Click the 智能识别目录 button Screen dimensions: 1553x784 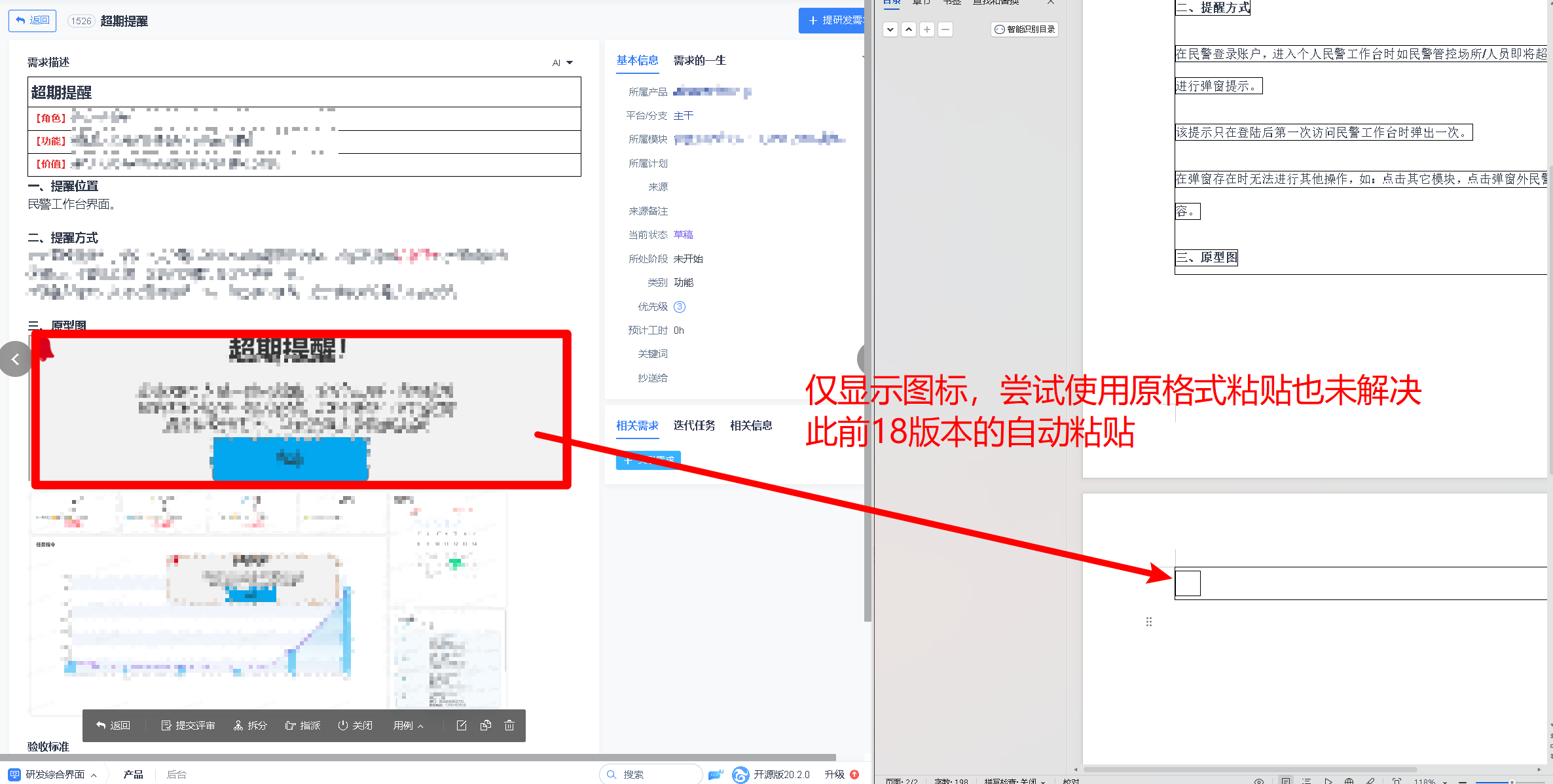pos(1025,29)
